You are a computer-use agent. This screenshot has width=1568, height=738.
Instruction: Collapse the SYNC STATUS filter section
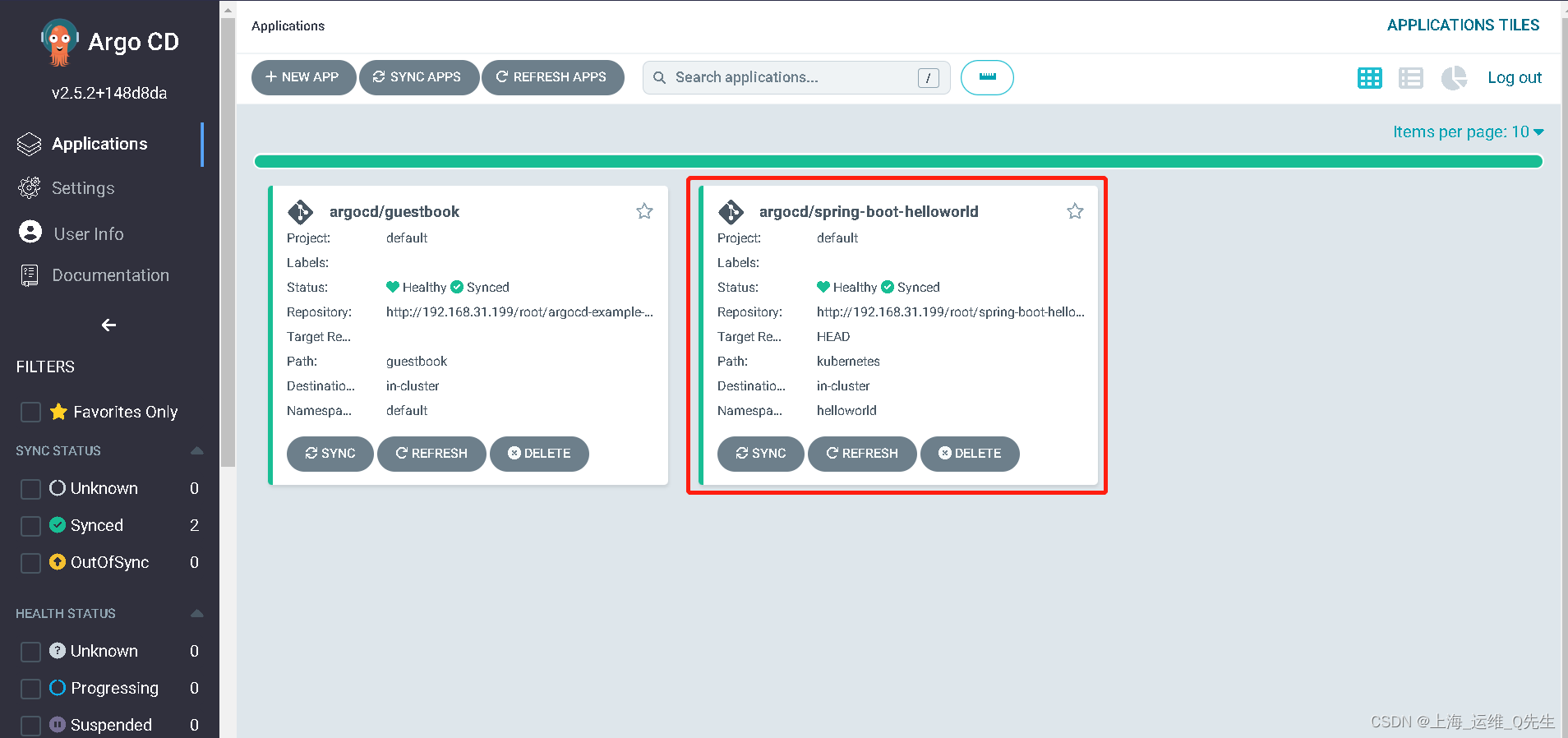click(196, 450)
